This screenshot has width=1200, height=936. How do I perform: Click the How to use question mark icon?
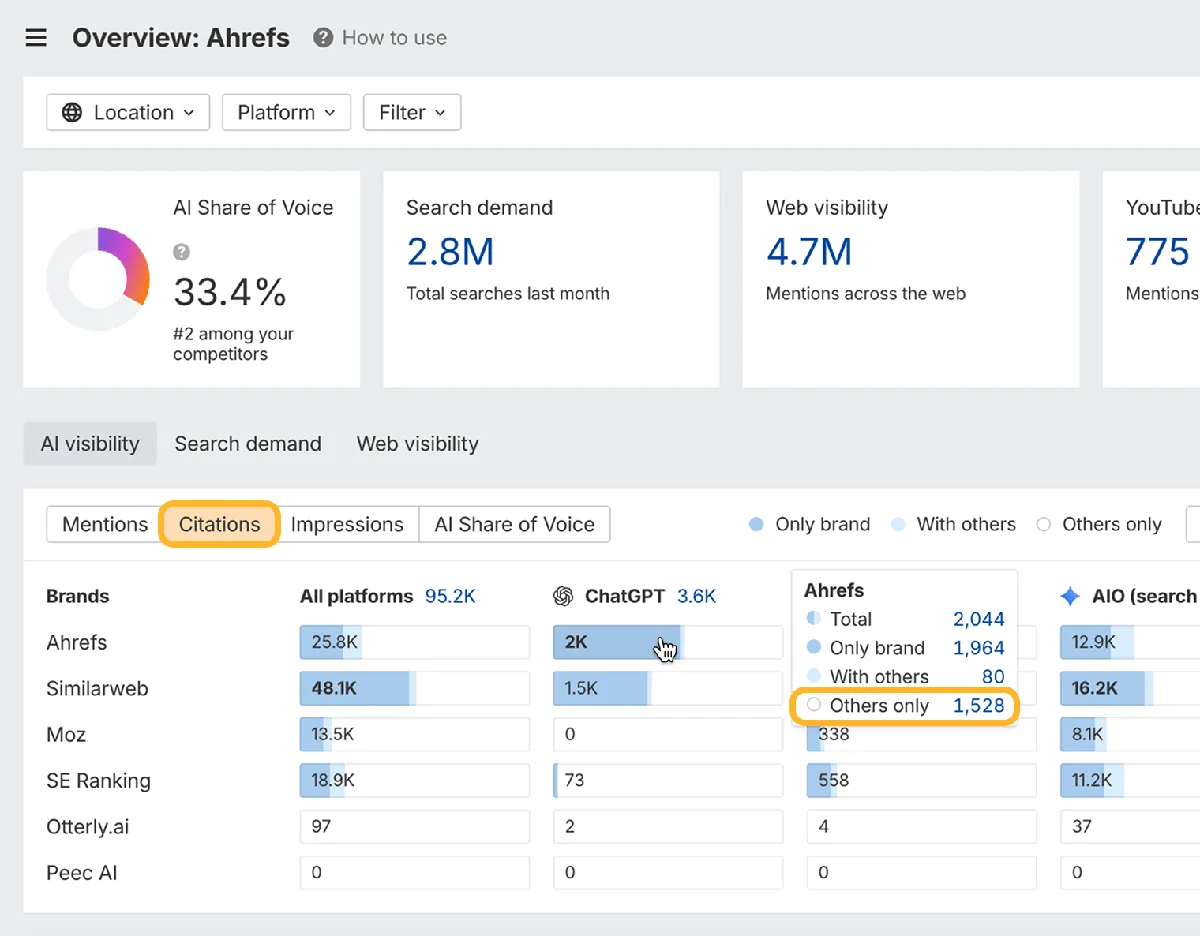pyautogui.click(x=322, y=38)
